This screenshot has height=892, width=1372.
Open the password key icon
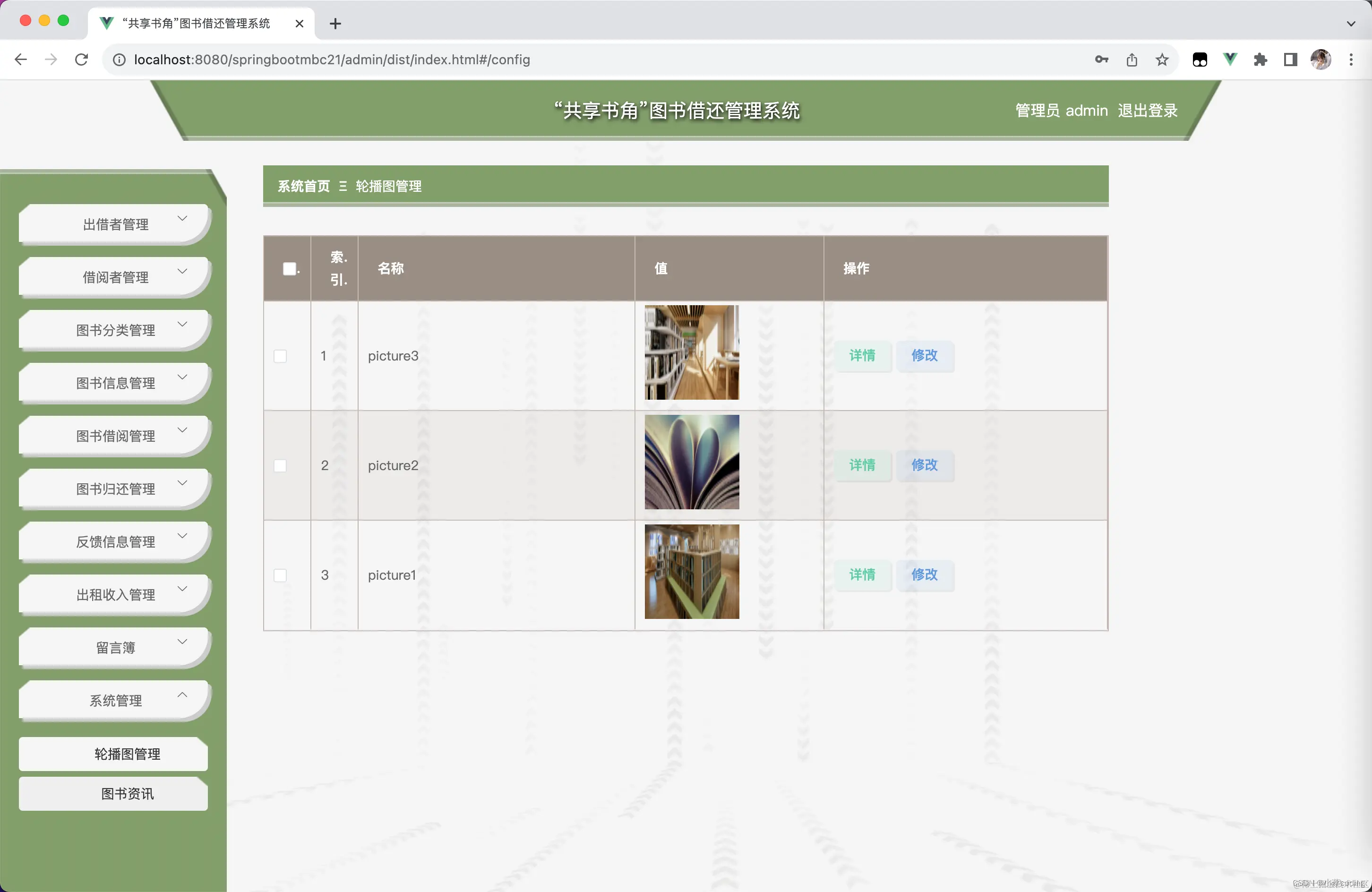click(x=1101, y=60)
